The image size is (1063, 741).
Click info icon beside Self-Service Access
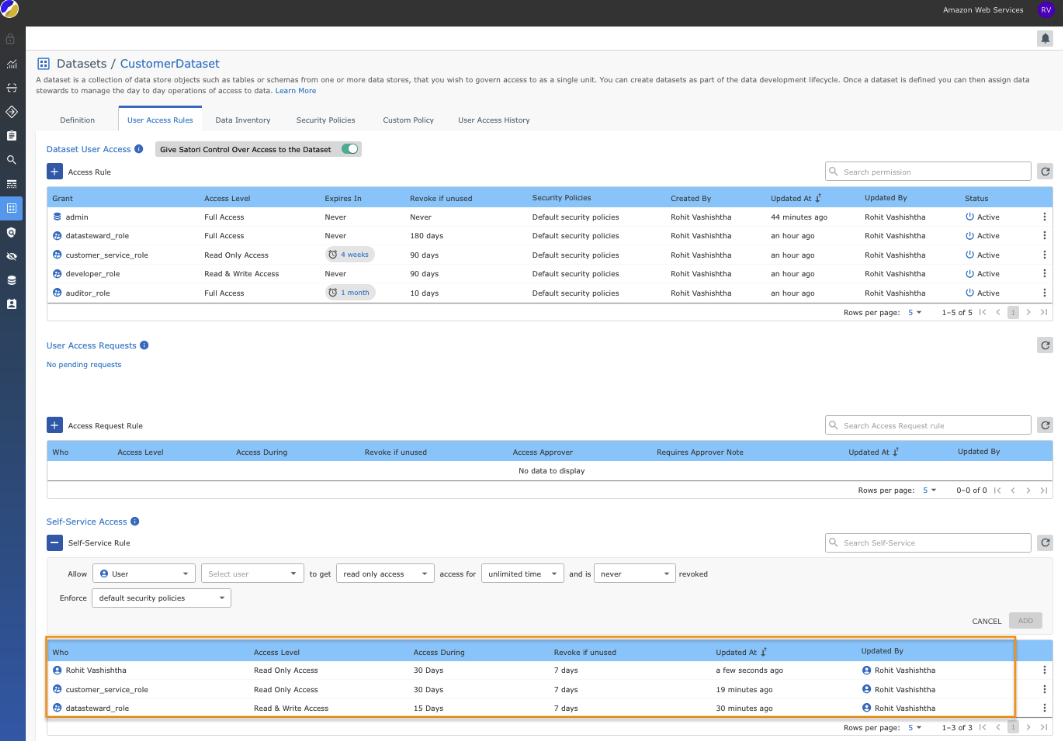pos(135,521)
